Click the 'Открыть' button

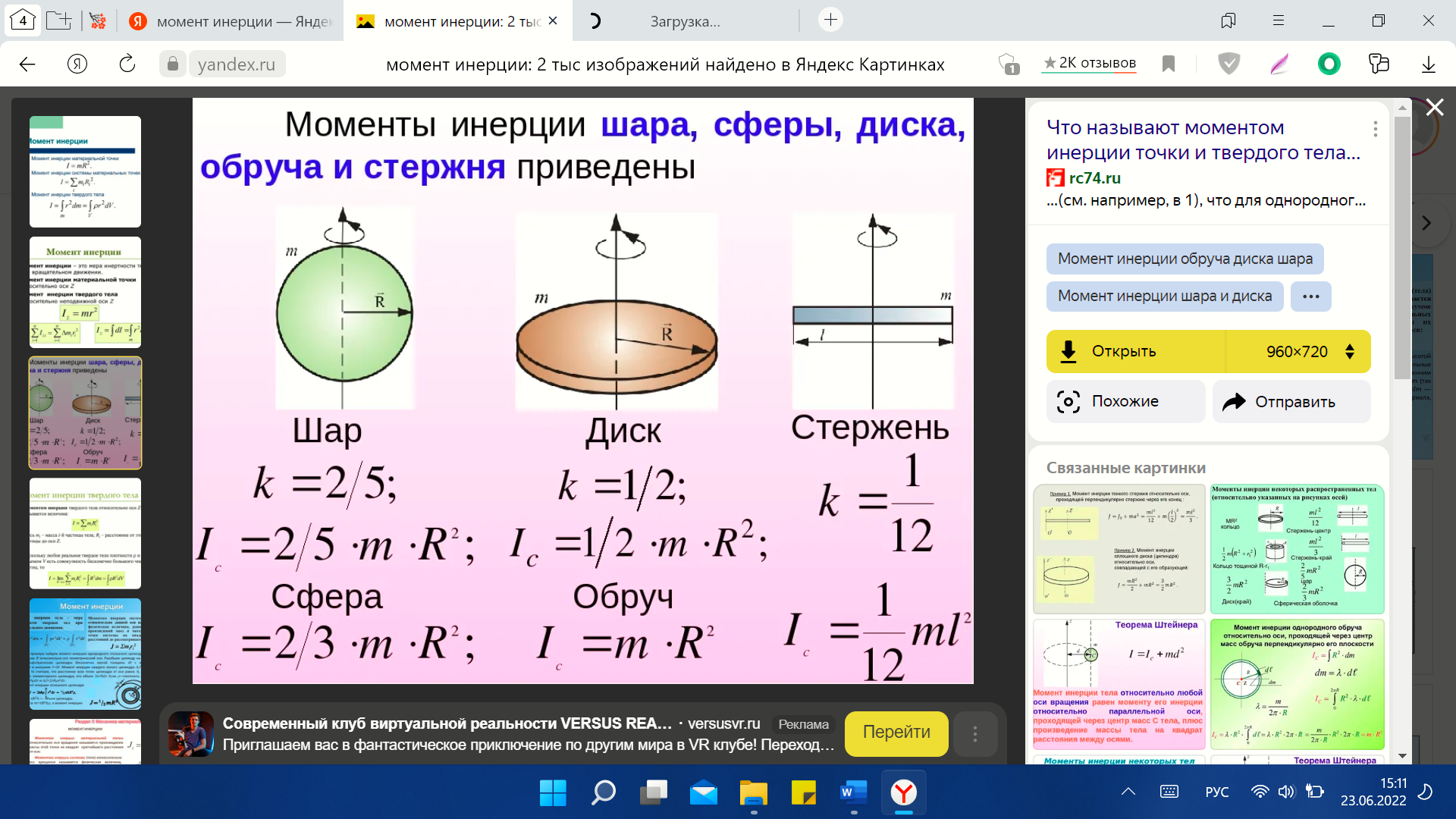1134,351
